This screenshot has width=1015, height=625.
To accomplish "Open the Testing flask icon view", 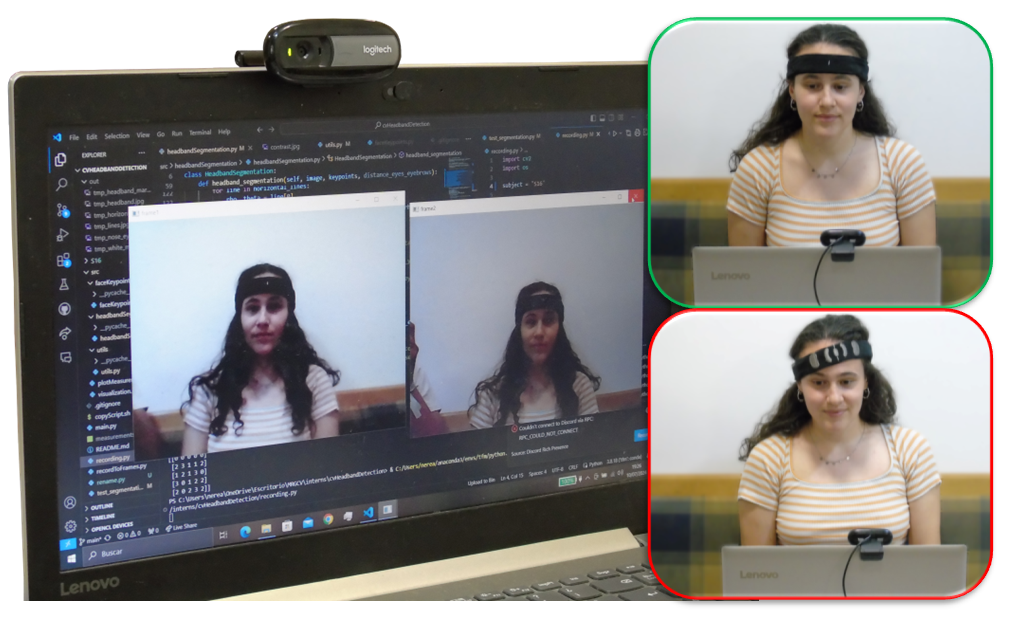I will pos(65,285).
